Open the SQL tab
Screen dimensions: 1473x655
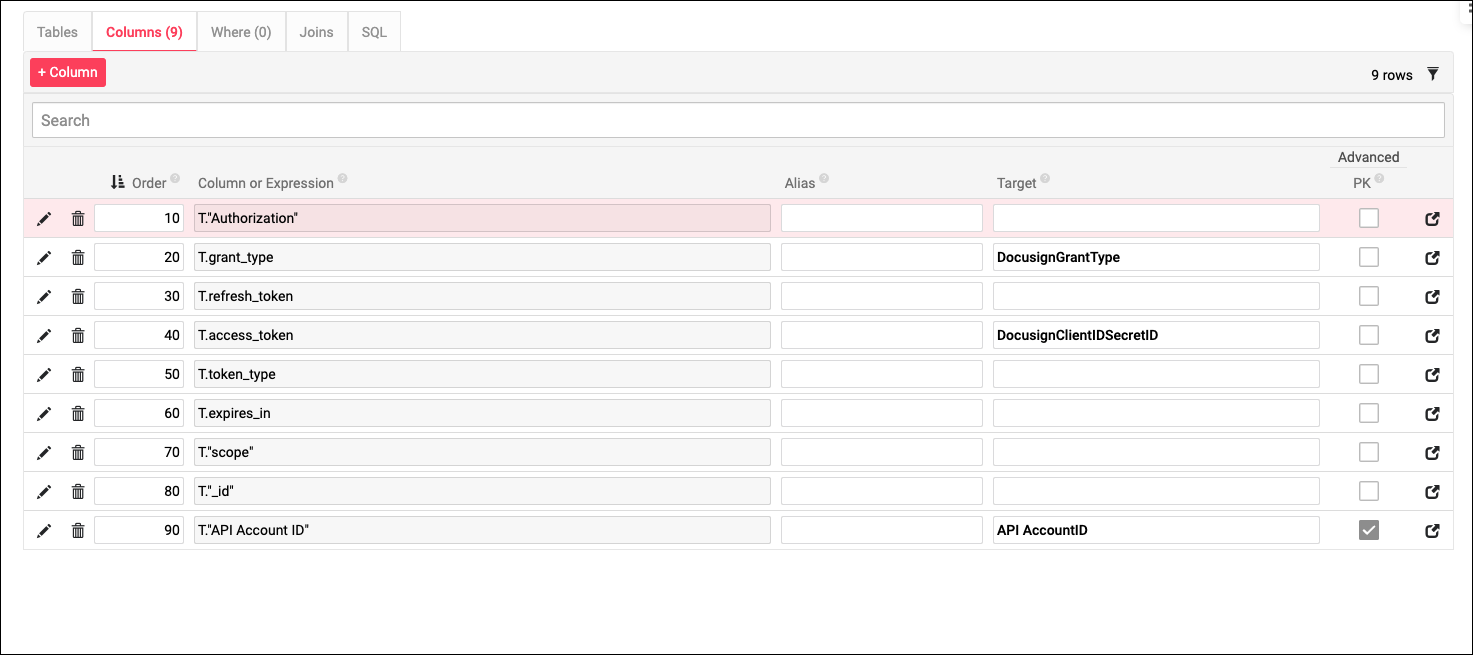pyautogui.click(x=374, y=32)
